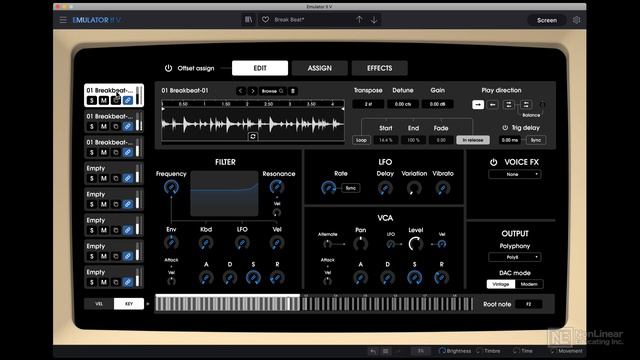Select the first Empty sample slot
Viewport: 640px width, 360px height.
pyautogui.click(x=113, y=173)
